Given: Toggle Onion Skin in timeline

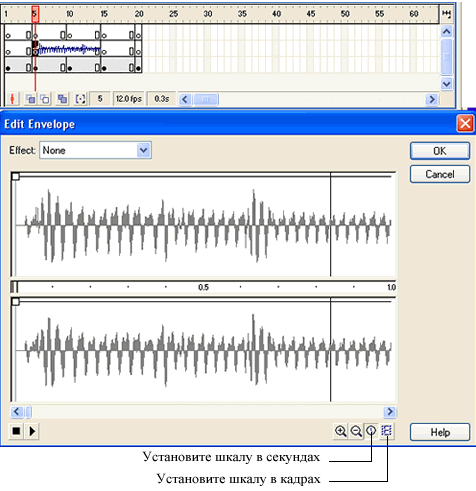Looking at the screenshot, I should (x=31, y=99).
